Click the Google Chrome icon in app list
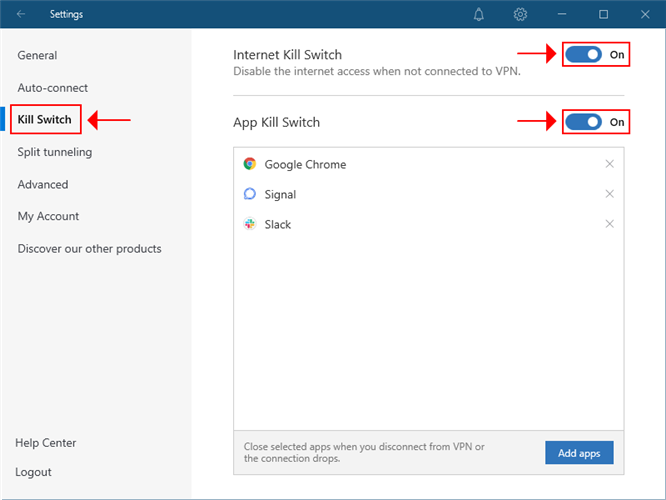666x500 pixels. [x=249, y=164]
